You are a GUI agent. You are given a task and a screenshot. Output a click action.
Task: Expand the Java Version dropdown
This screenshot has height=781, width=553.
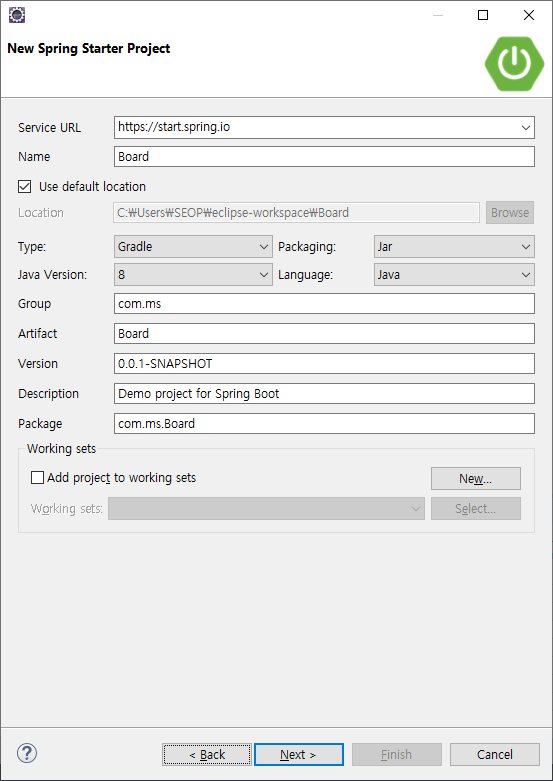[x=193, y=274]
